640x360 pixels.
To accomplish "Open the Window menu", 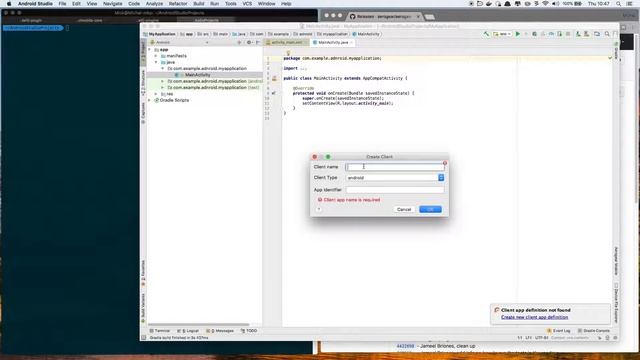I will click(267, 4).
